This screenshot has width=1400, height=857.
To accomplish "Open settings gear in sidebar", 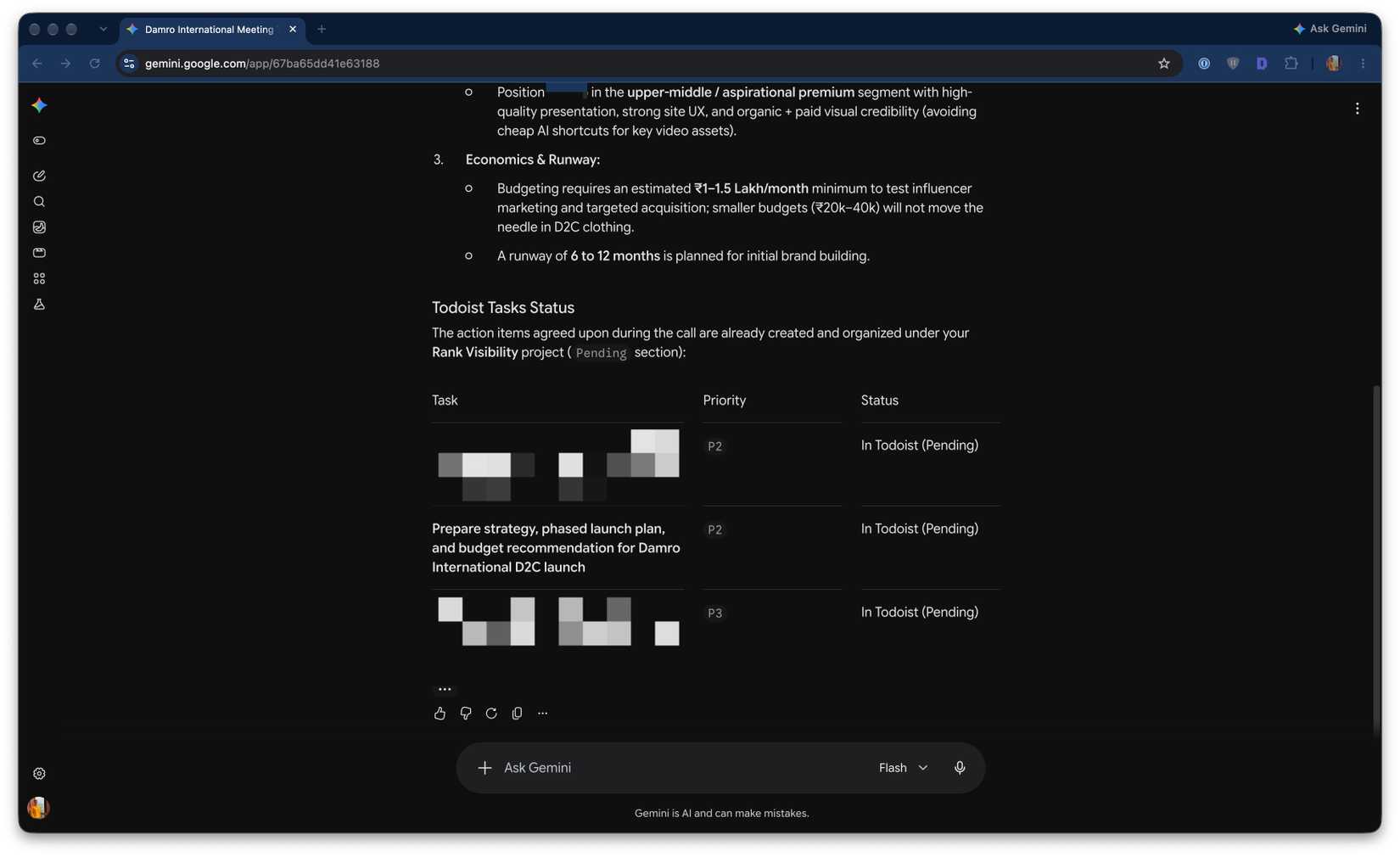I will [x=39, y=774].
